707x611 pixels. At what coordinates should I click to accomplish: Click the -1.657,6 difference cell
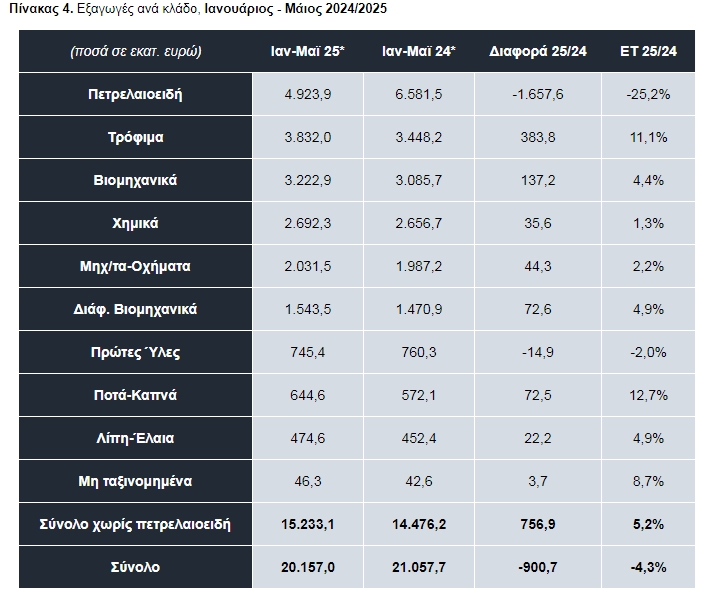538,94
